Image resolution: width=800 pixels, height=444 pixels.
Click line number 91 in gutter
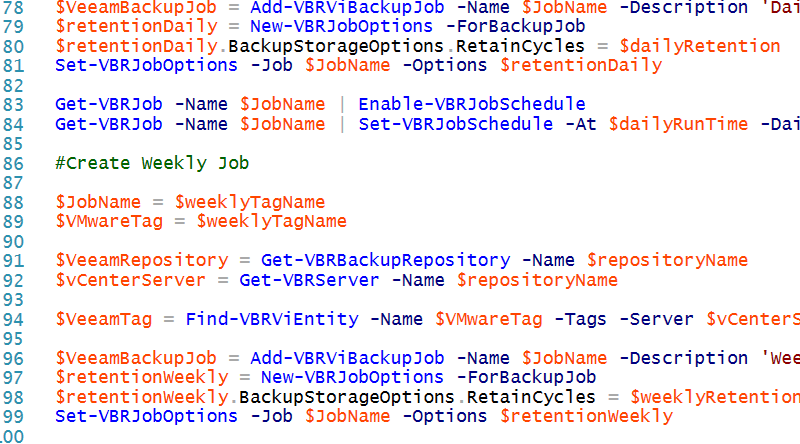[x=13, y=261]
